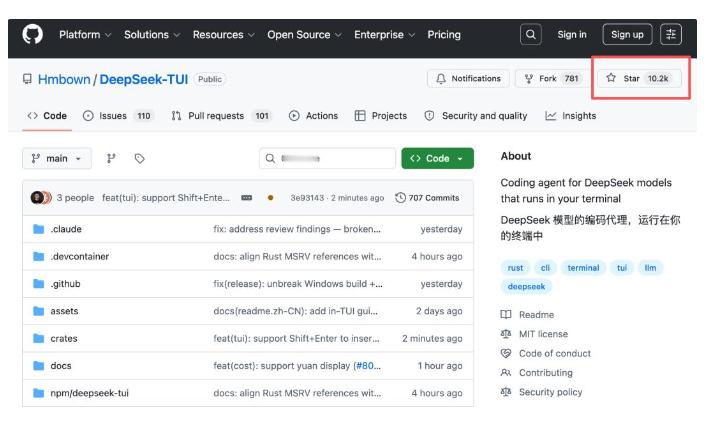Open 'feat(cost): support yuan display' commit message
This screenshot has width=720, height=425.
(281, 366)
